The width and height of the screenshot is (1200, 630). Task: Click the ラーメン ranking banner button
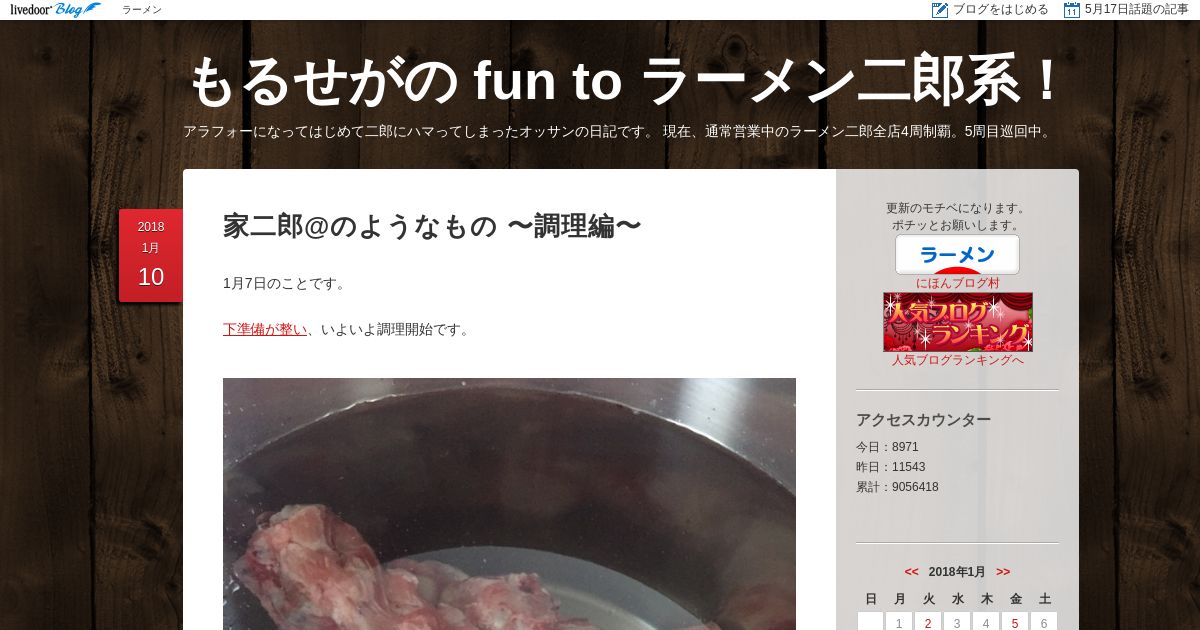coord(957,254)
